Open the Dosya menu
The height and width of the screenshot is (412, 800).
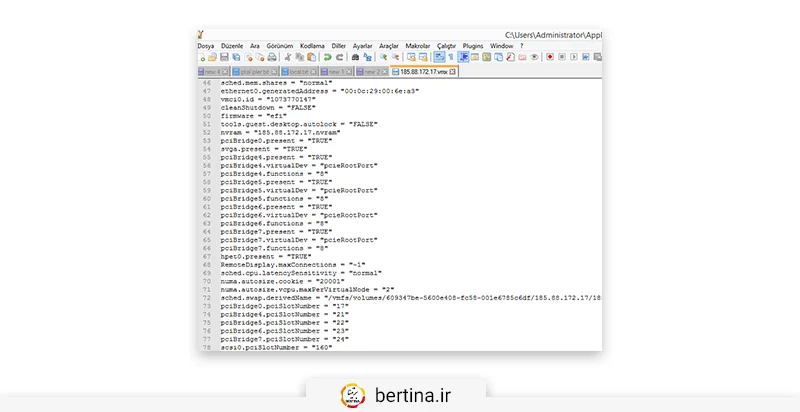pyautogui.click(x=206, y=46)
